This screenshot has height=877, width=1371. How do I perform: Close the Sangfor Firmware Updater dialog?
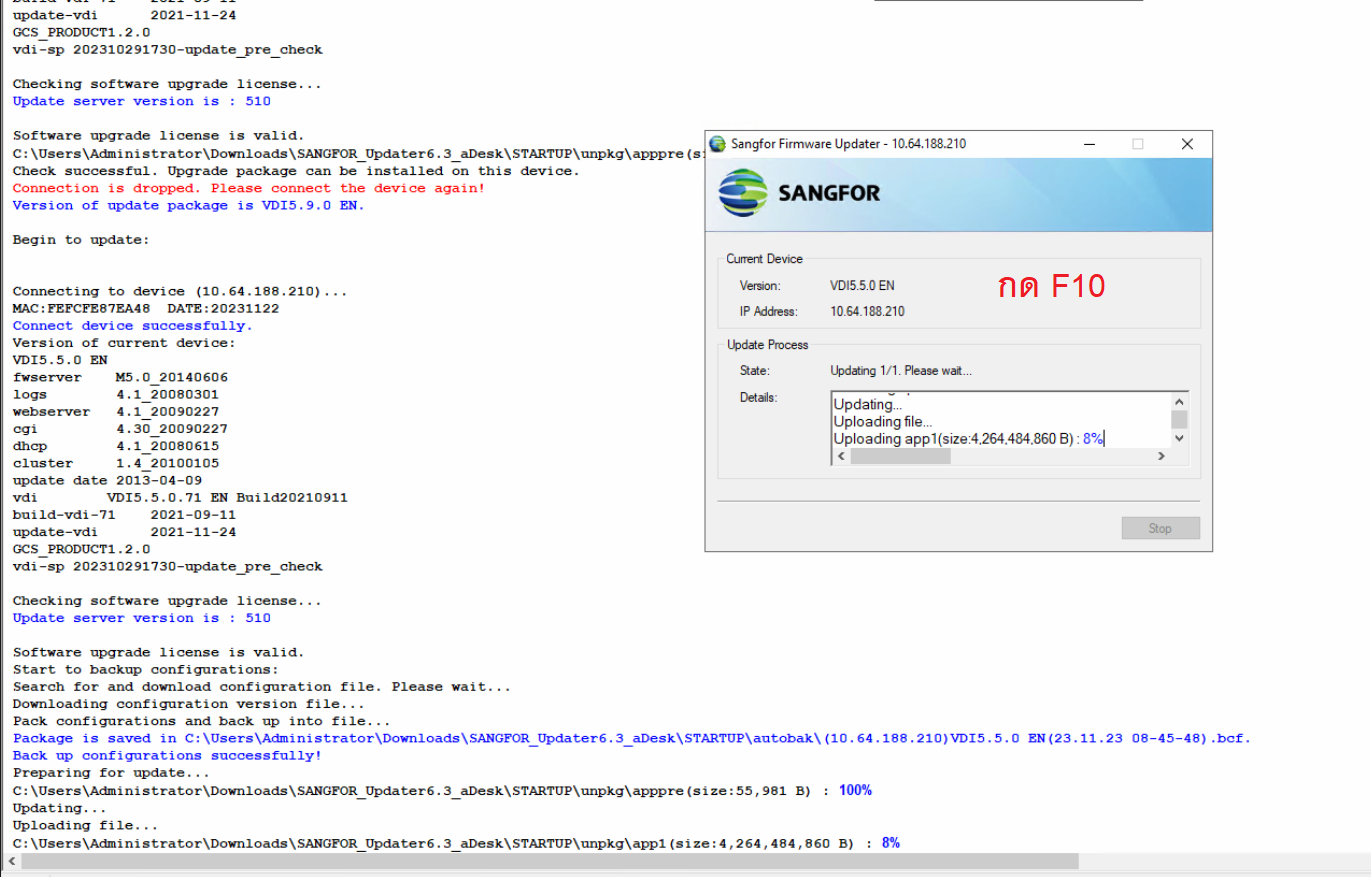(x=1187, y=144)
